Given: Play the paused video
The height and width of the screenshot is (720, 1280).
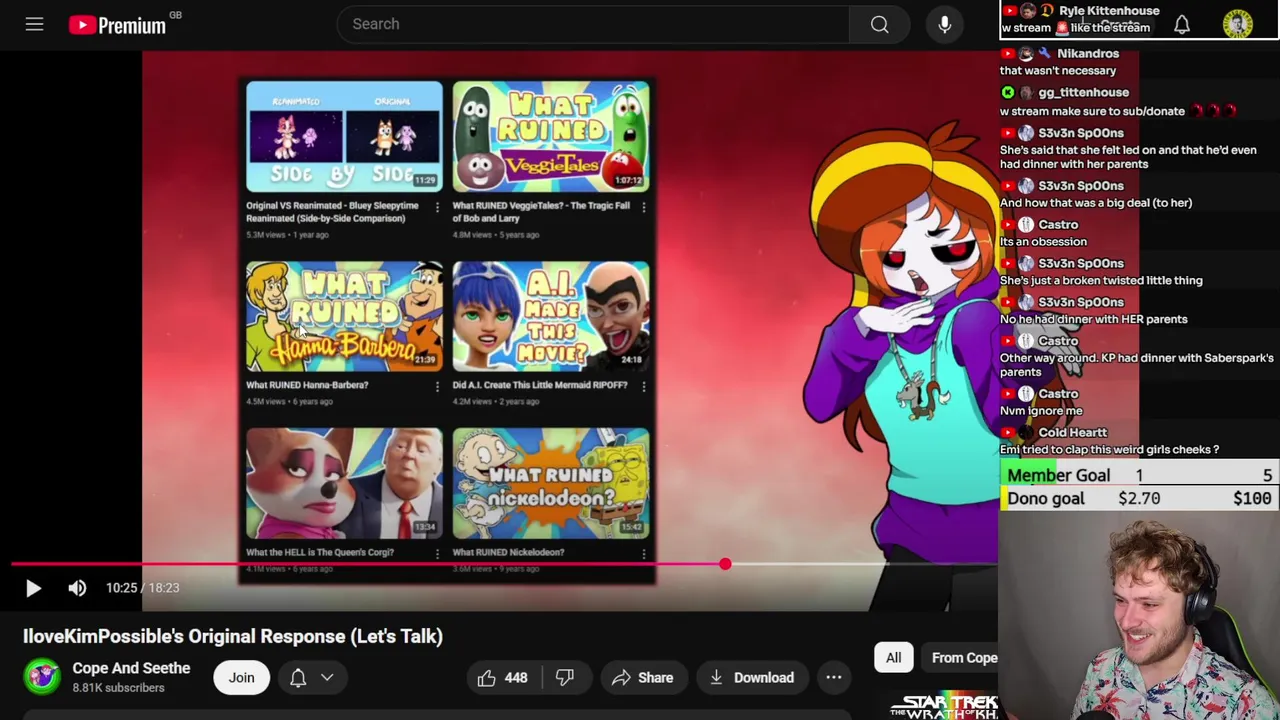Looking at the screenshot, I should pos(33,588).
